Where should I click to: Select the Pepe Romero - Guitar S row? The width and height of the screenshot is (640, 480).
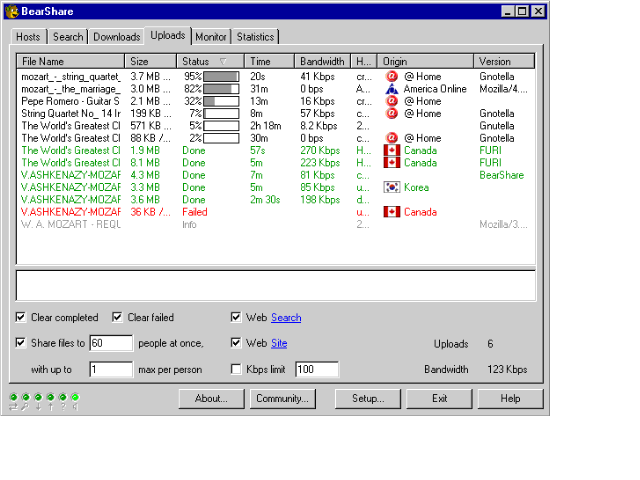click(276, 101)
